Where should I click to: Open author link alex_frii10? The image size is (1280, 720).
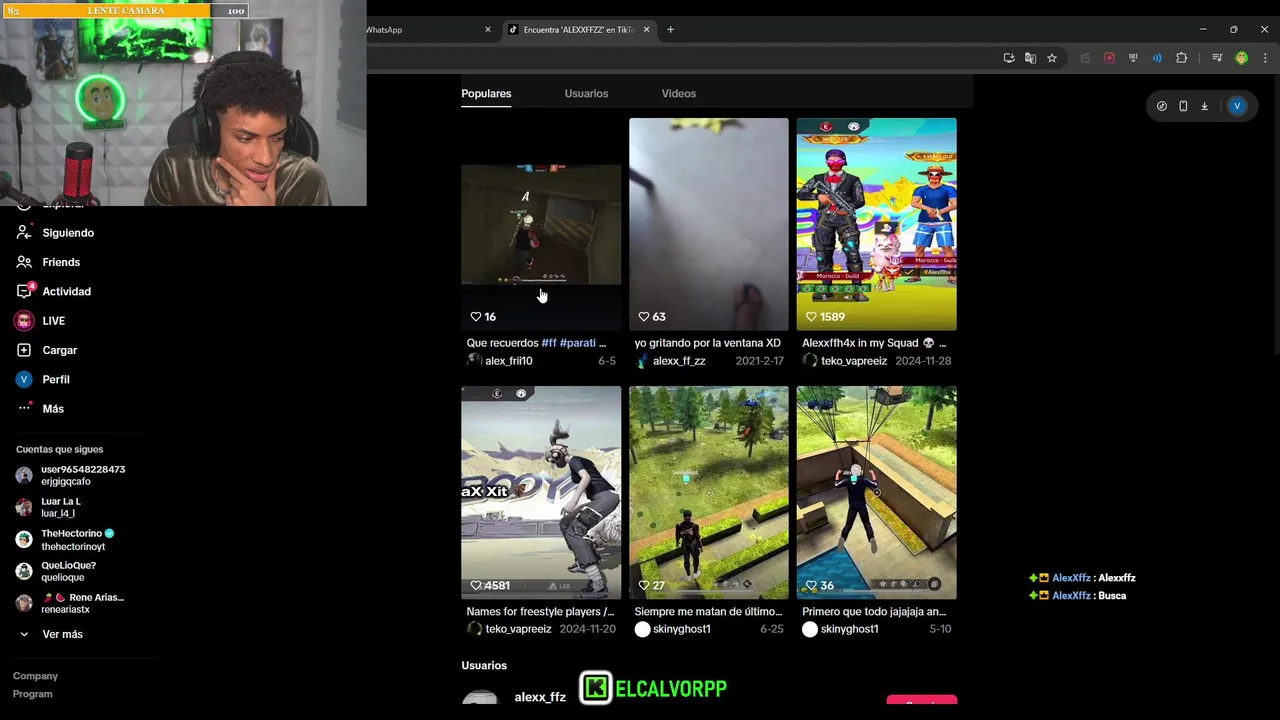tap(508, 361)
